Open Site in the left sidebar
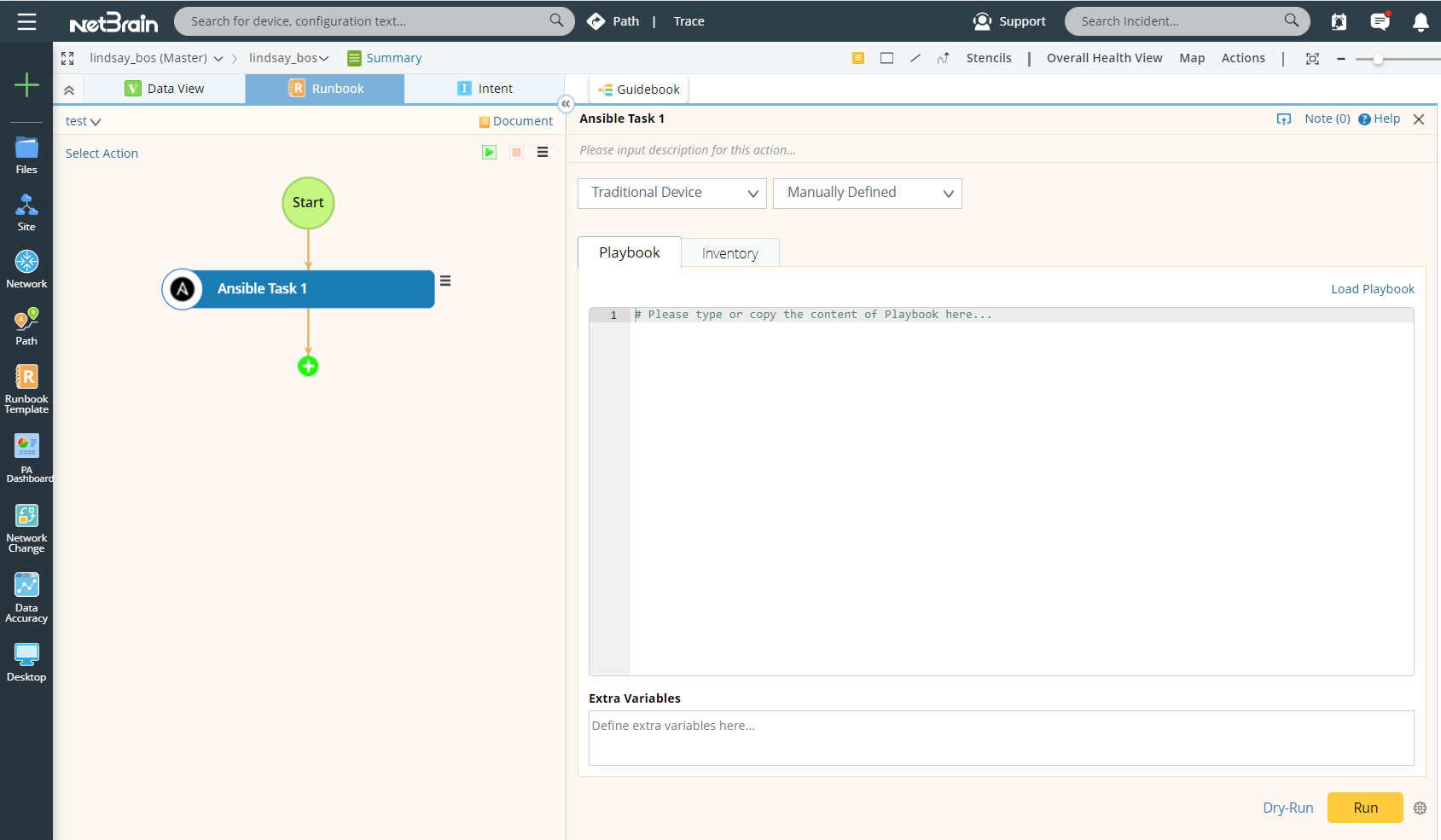Screen dimensions: 1441x840 26,212
